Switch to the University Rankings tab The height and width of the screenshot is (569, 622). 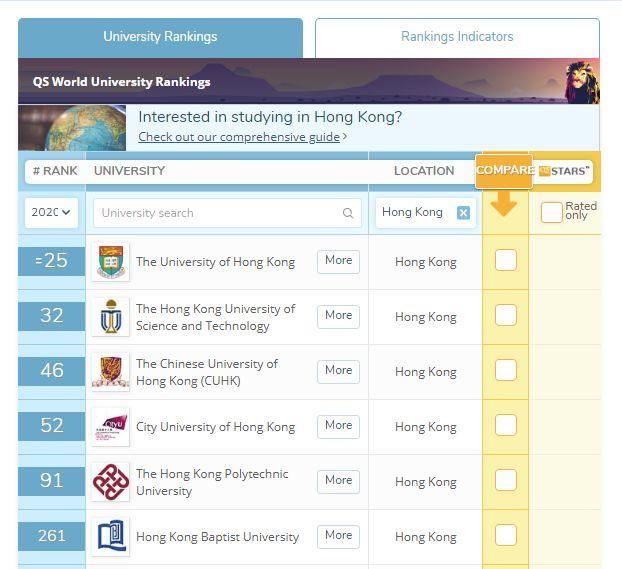[x=160, y=37]
